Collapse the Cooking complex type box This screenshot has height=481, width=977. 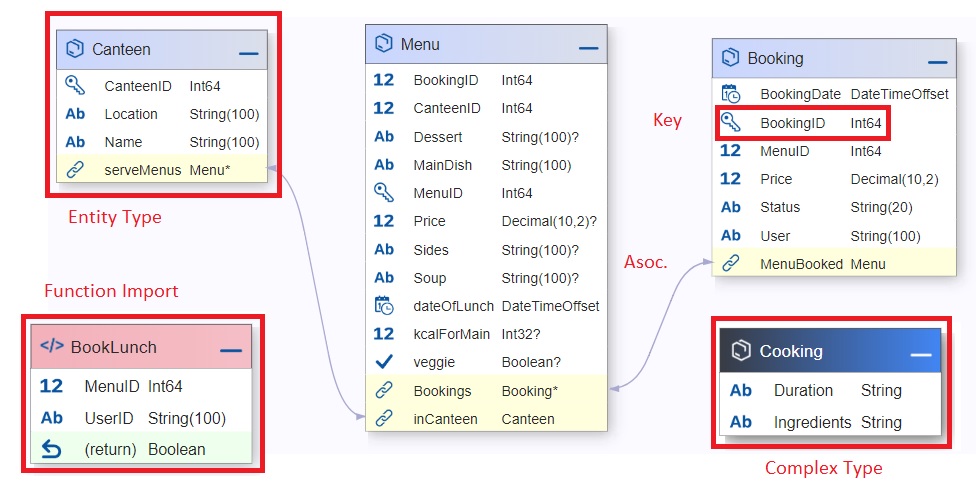(921, 354)
